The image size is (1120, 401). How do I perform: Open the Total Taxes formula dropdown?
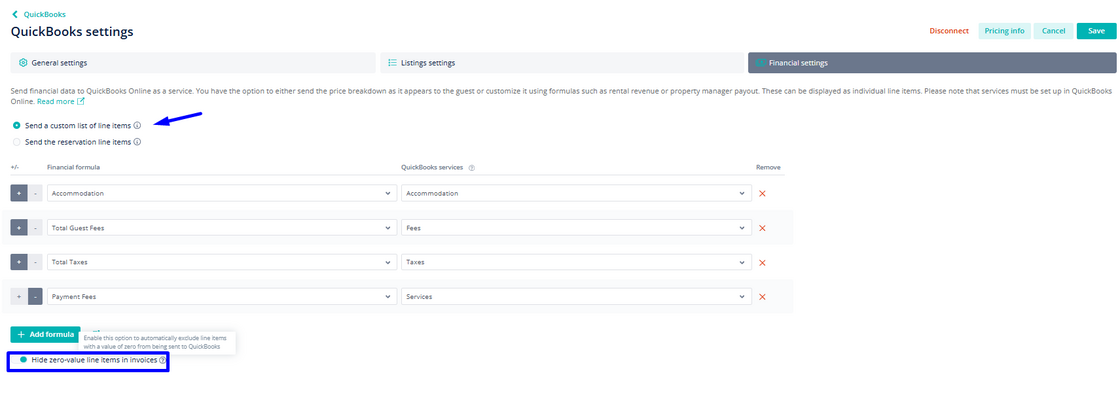click(x=222, y=262)
